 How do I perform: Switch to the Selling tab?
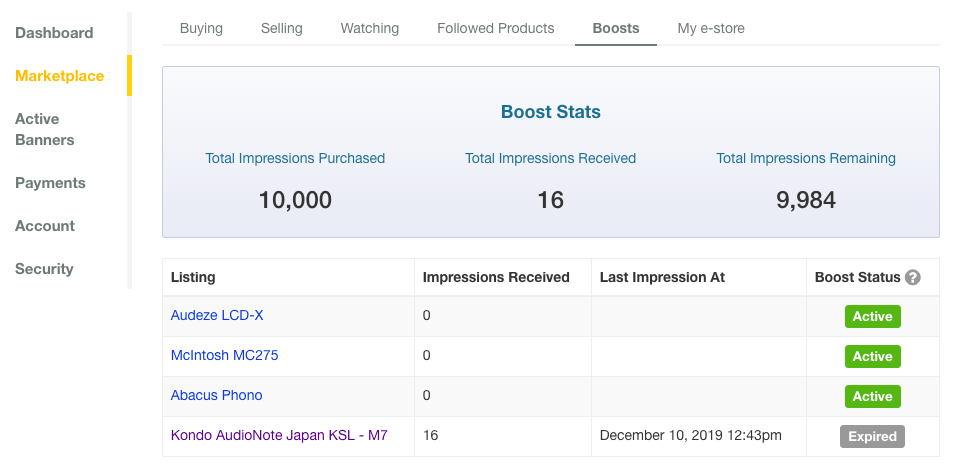[282, 29]
